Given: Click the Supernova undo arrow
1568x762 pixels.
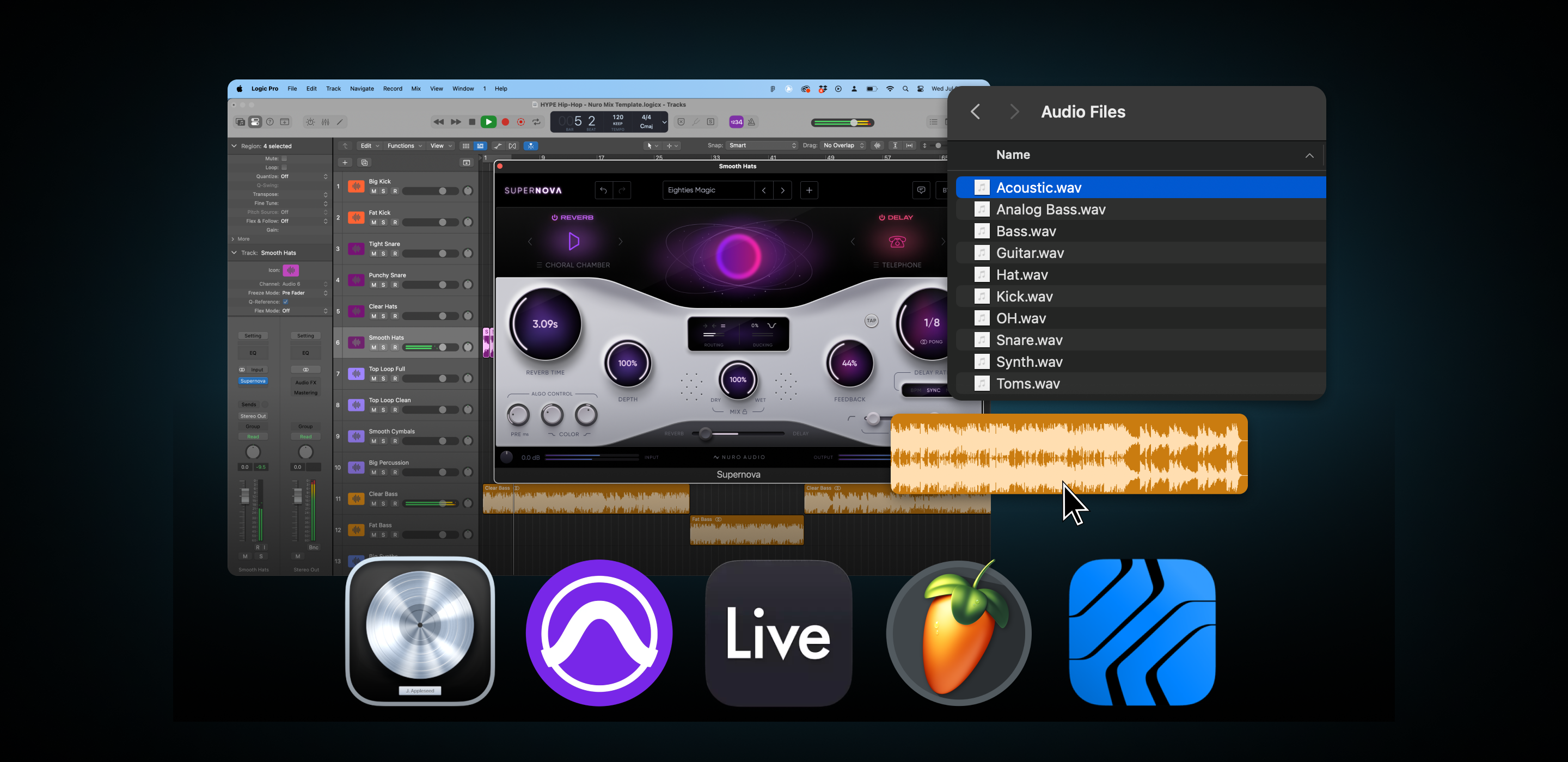Looking at the screenshot, I should [x=603, y=190].
